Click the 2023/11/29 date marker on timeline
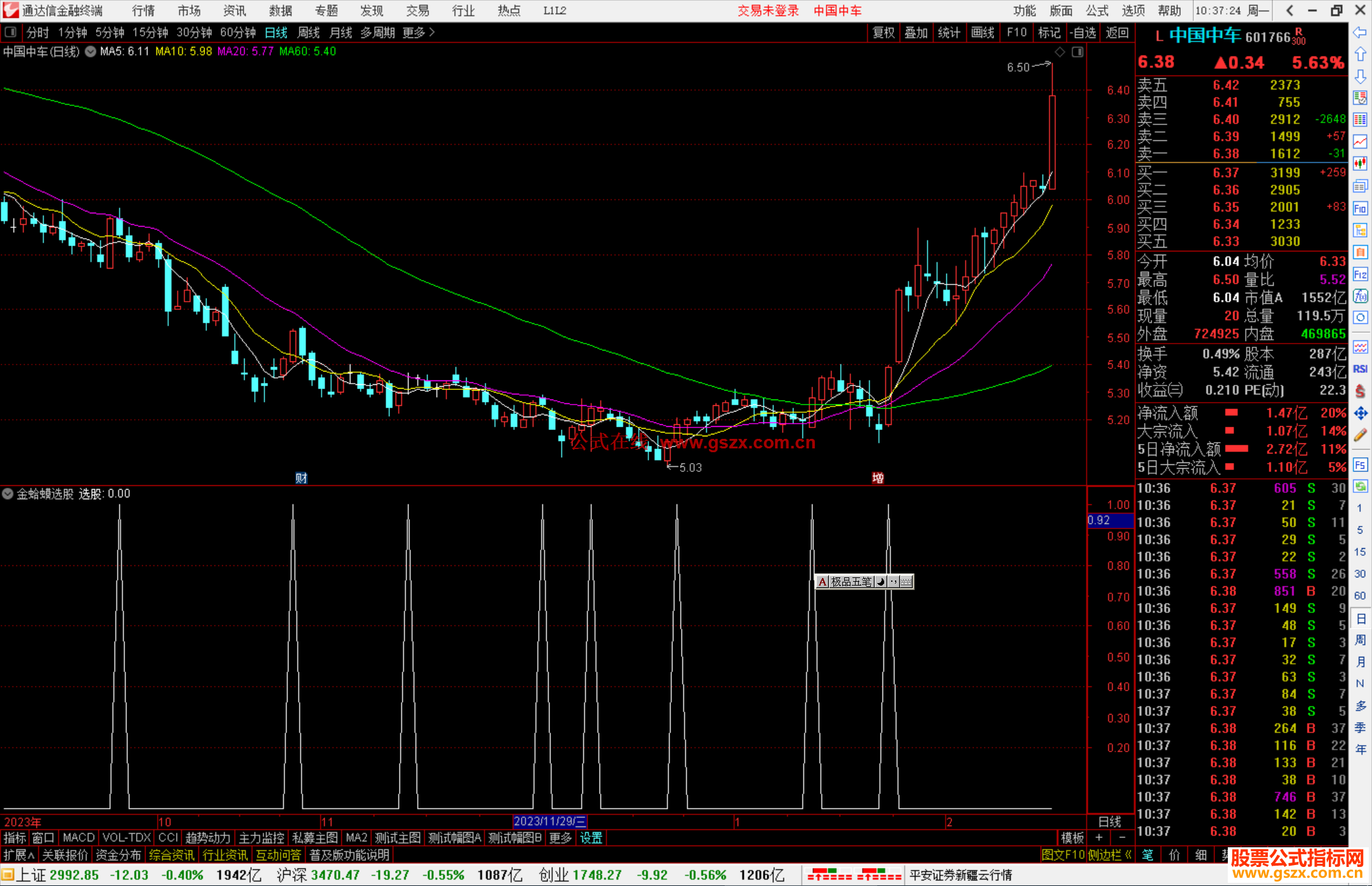The image size is (1372, 886). point(549,821)
